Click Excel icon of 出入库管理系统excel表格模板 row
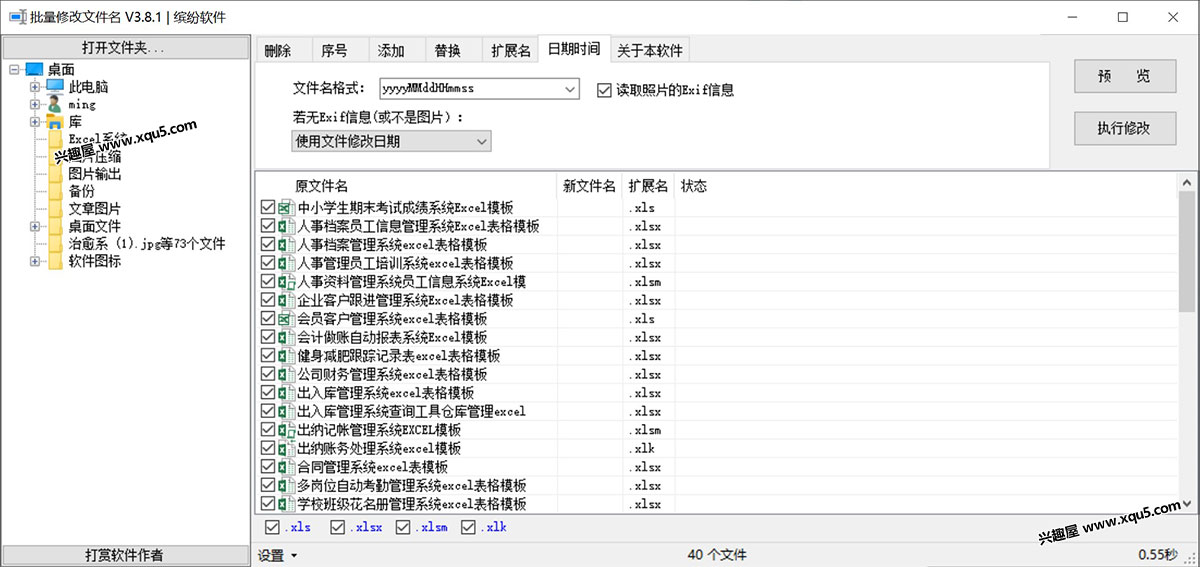The image size is (1200, 567). click(x=286, y=393)
